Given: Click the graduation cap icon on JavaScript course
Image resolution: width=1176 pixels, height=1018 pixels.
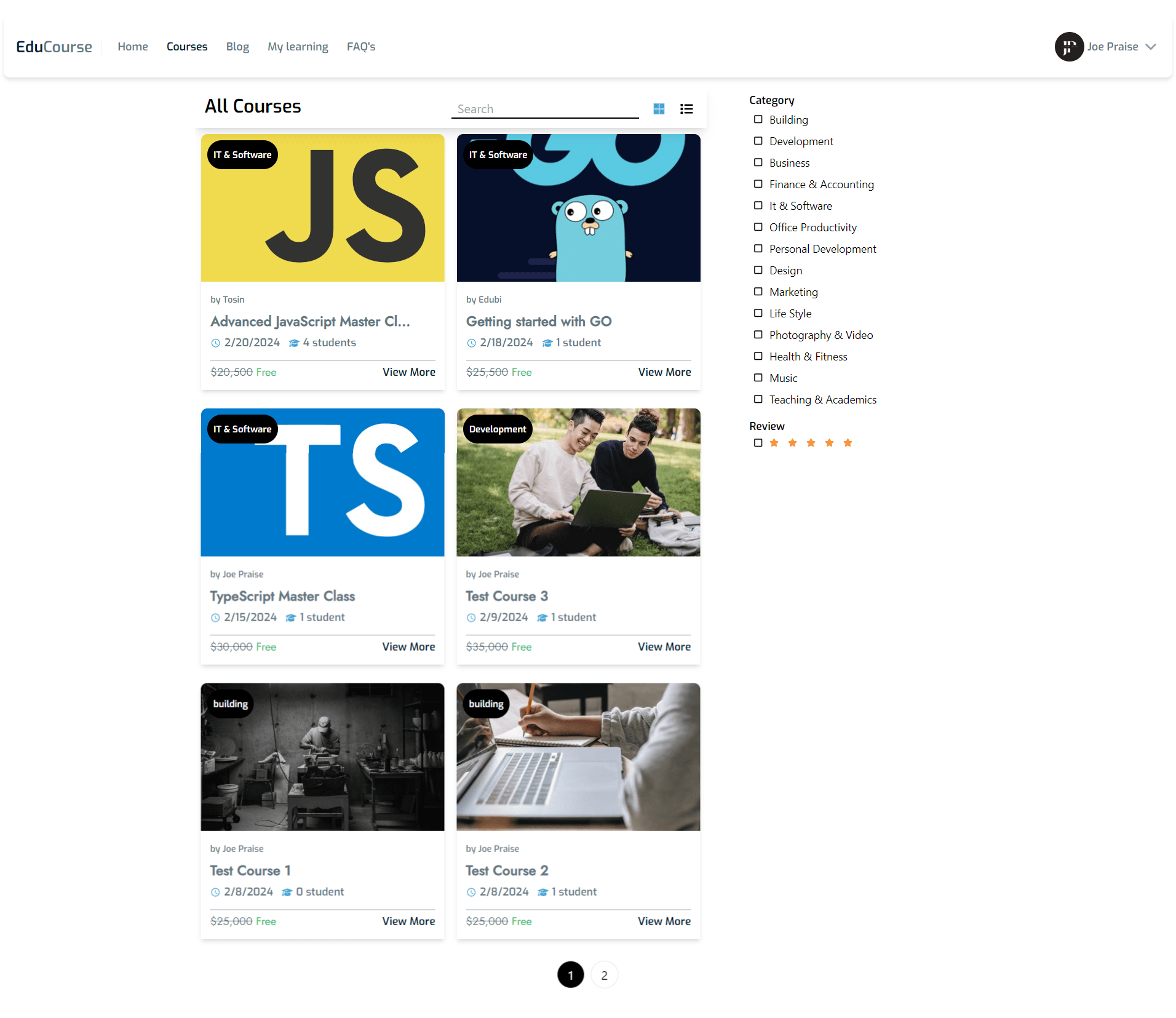Looking at the screenshot, I should click(x=294, y=343).
